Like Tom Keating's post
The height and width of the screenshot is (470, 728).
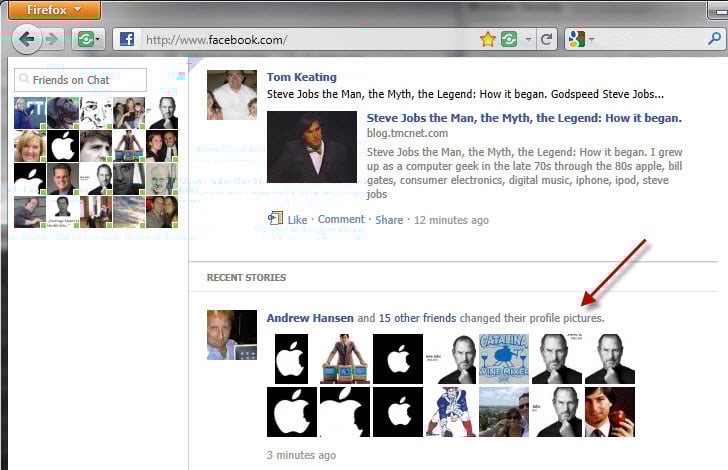(297, 220)
